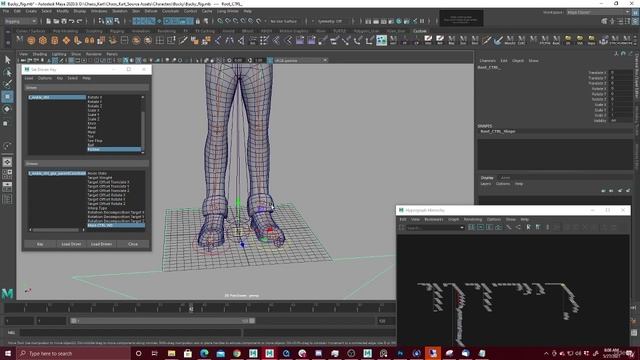Click the driven list horizontal scrollbar

[x=56, y=230]
